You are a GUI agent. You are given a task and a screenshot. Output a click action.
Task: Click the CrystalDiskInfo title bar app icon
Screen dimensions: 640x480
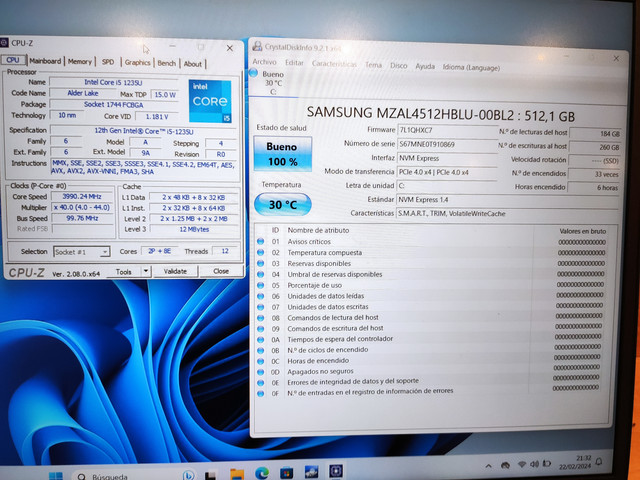257,46
